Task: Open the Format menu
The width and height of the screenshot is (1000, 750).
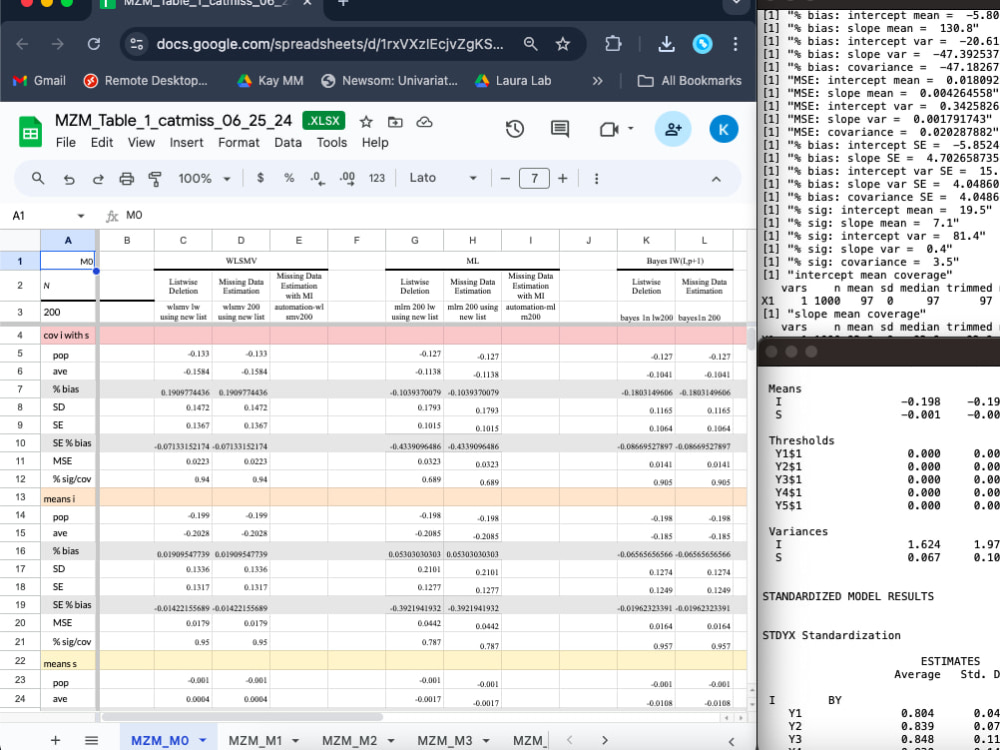Action: 239,142
